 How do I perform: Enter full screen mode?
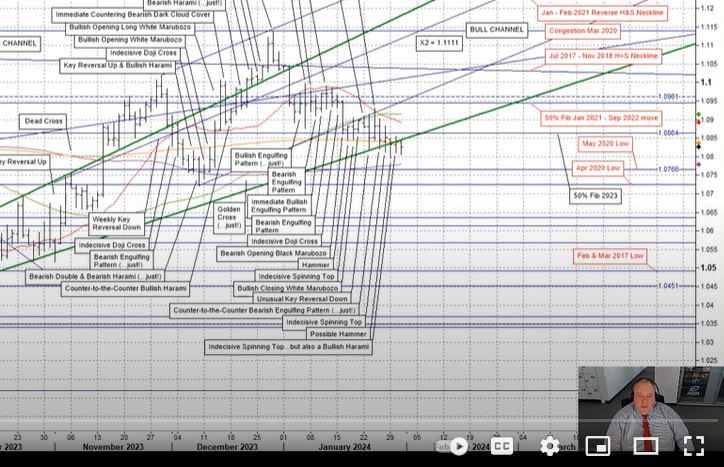pos(693,446)
